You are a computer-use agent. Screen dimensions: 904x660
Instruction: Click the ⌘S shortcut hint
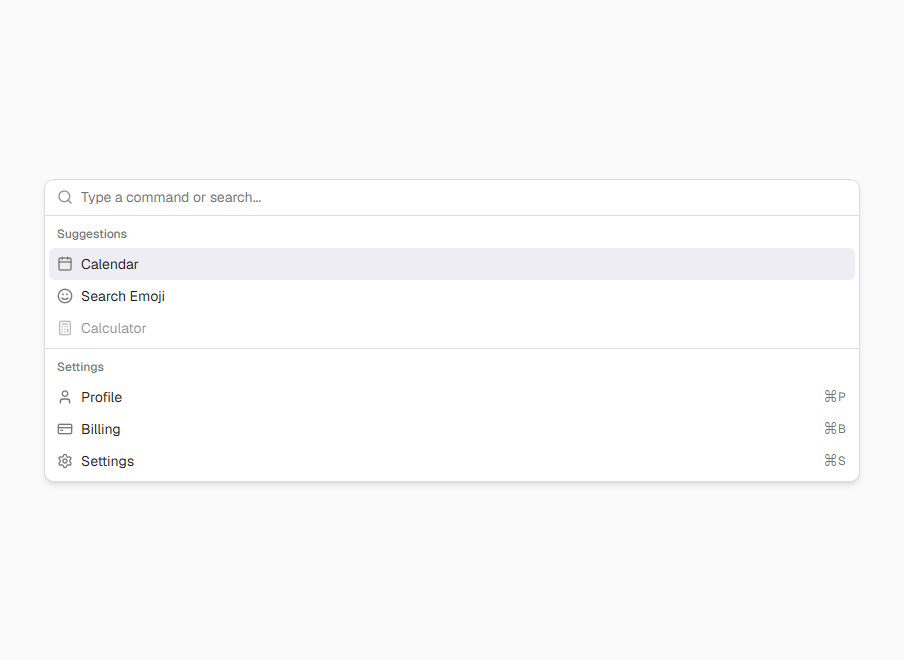(835, 461)
